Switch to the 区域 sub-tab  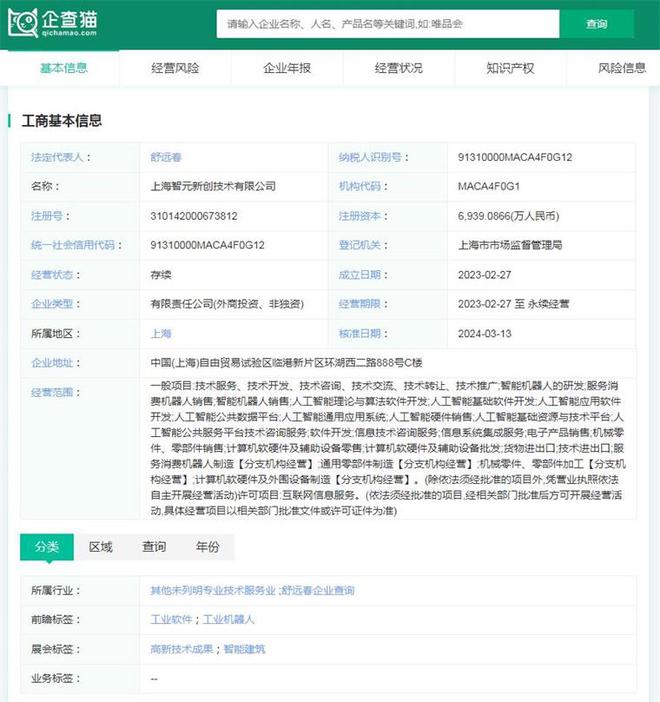100,547
